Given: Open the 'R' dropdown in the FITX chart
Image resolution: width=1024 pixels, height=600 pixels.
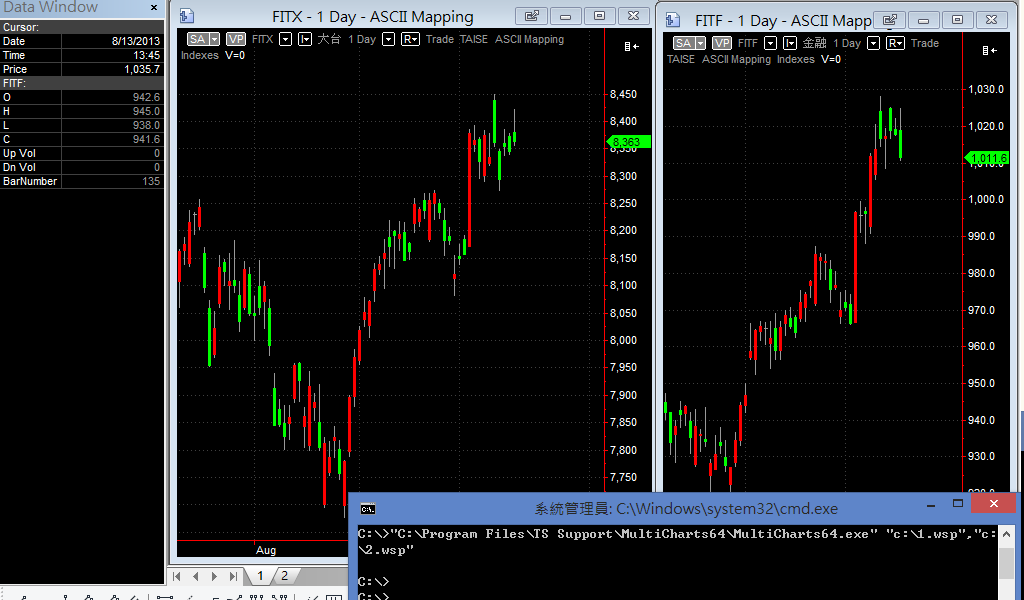Looking at the screenshot, I should pos(410,39).
